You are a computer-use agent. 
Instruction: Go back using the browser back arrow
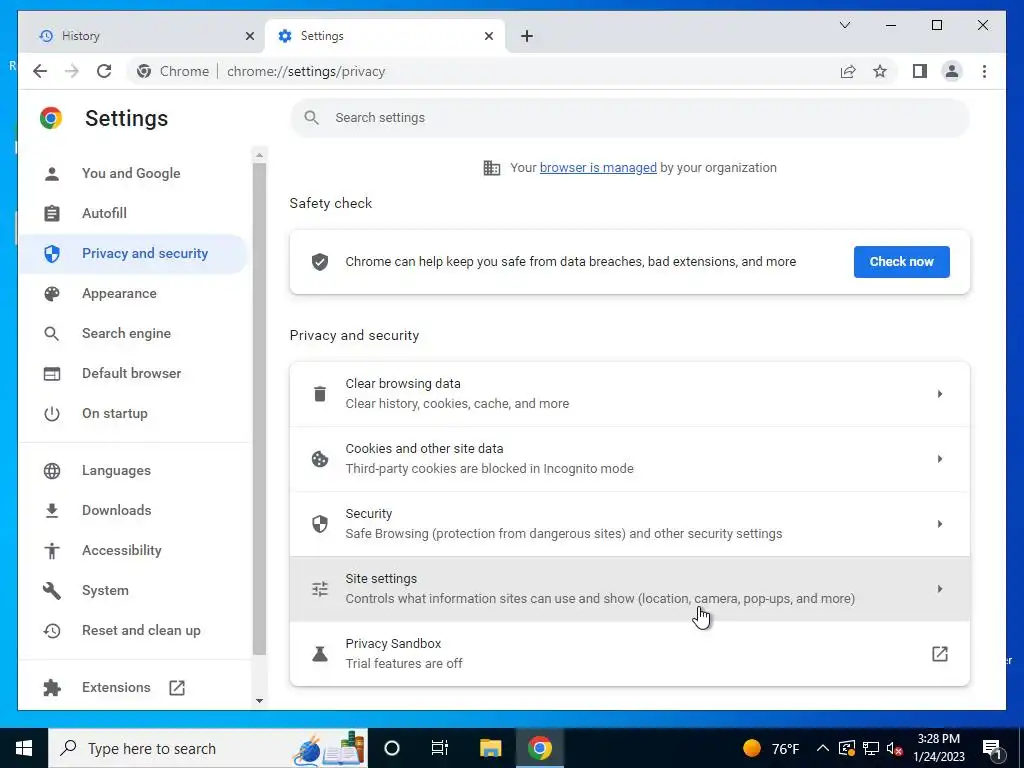[x=40, y=71]
